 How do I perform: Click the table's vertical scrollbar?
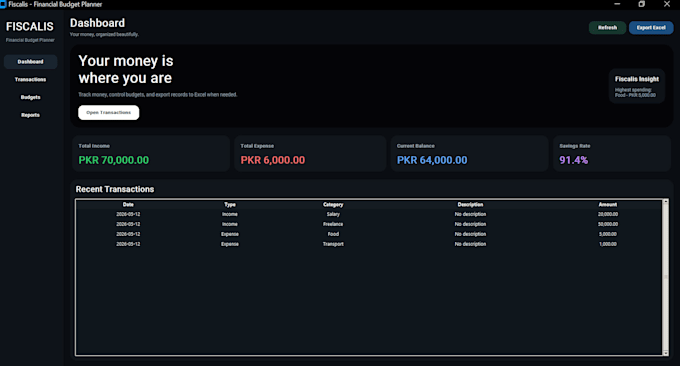click(665, 278)
